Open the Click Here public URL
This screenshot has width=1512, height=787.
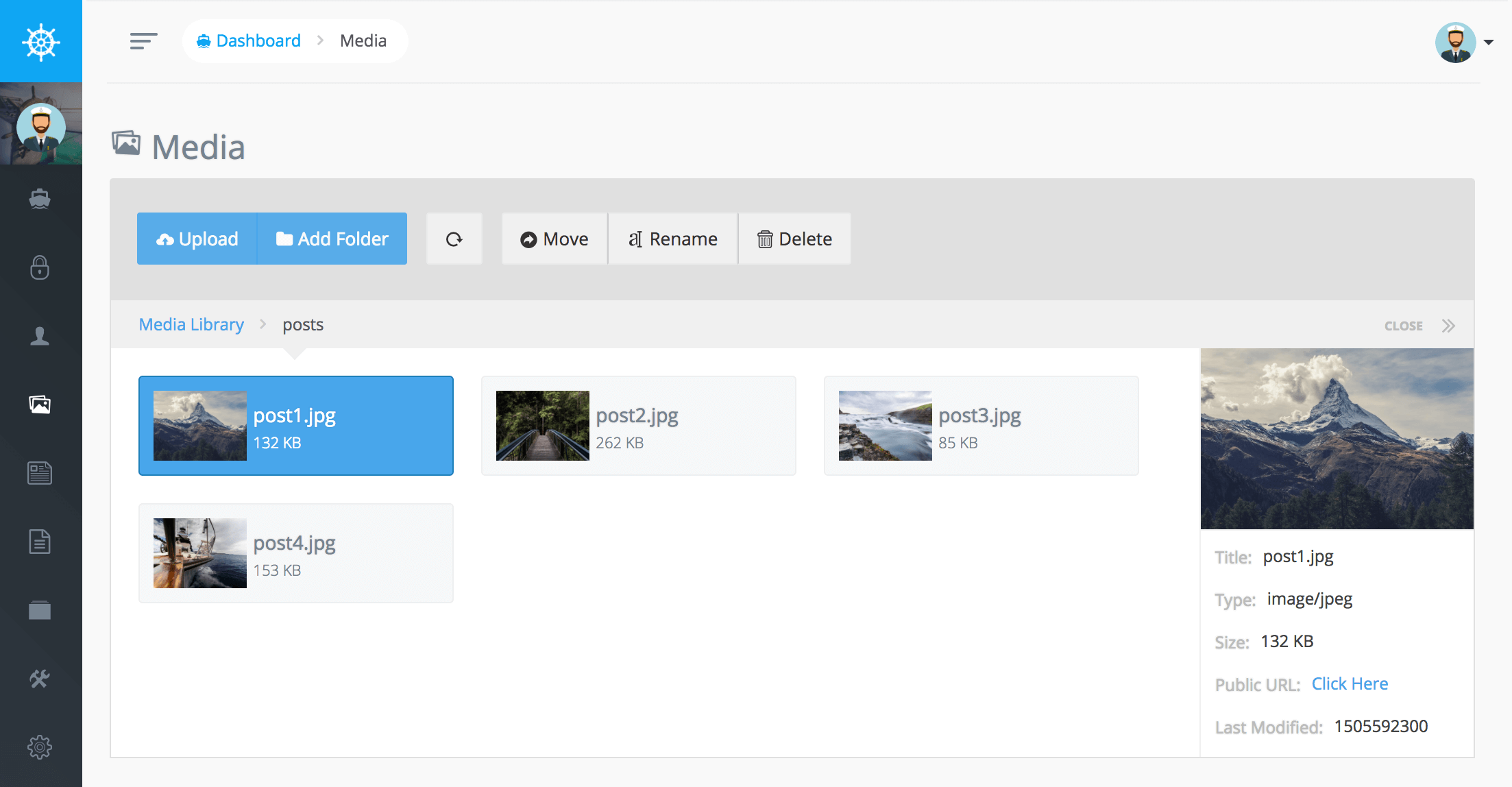click(x=1350, y=683)
